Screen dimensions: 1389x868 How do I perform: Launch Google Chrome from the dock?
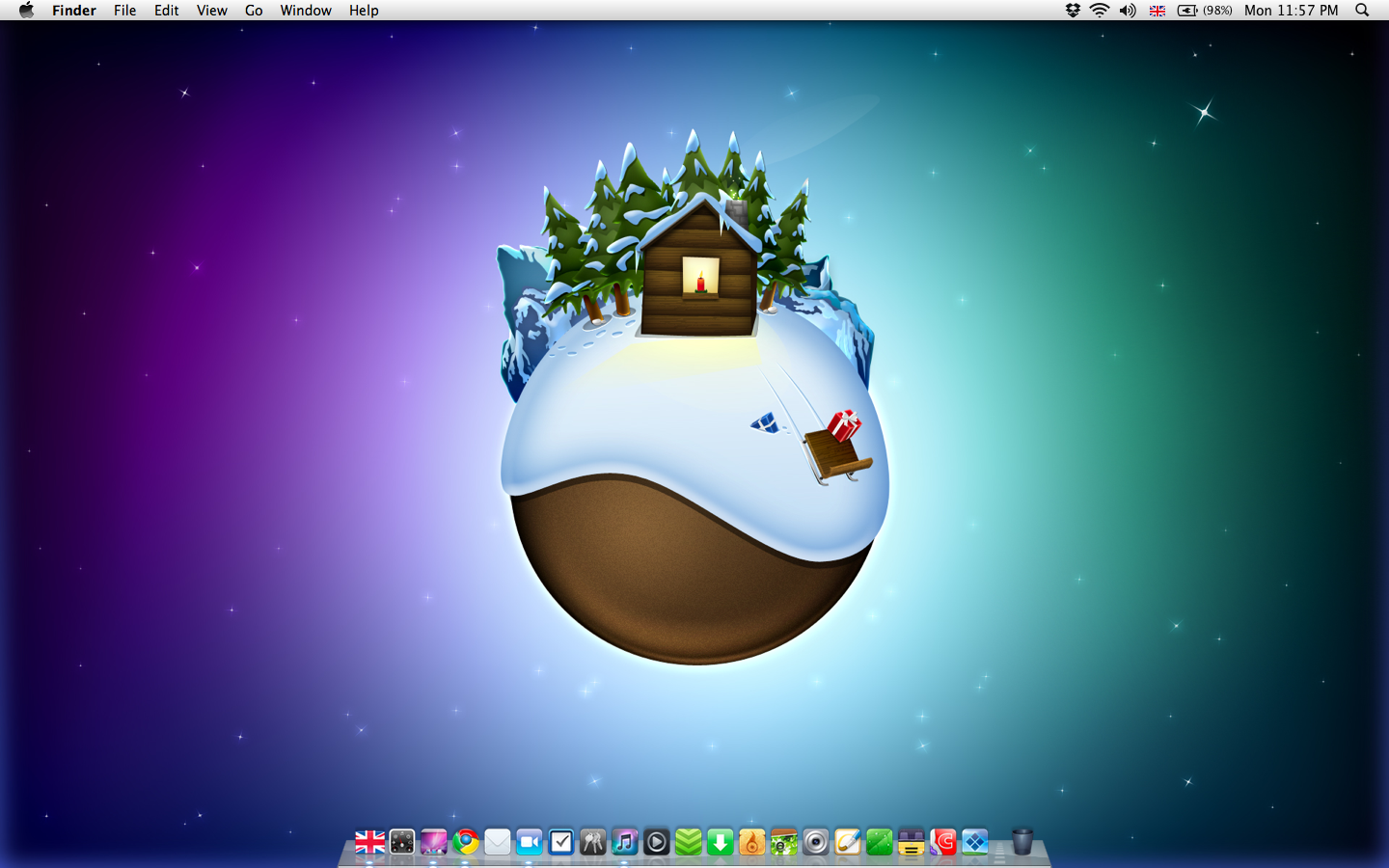[x=466, y=842]
